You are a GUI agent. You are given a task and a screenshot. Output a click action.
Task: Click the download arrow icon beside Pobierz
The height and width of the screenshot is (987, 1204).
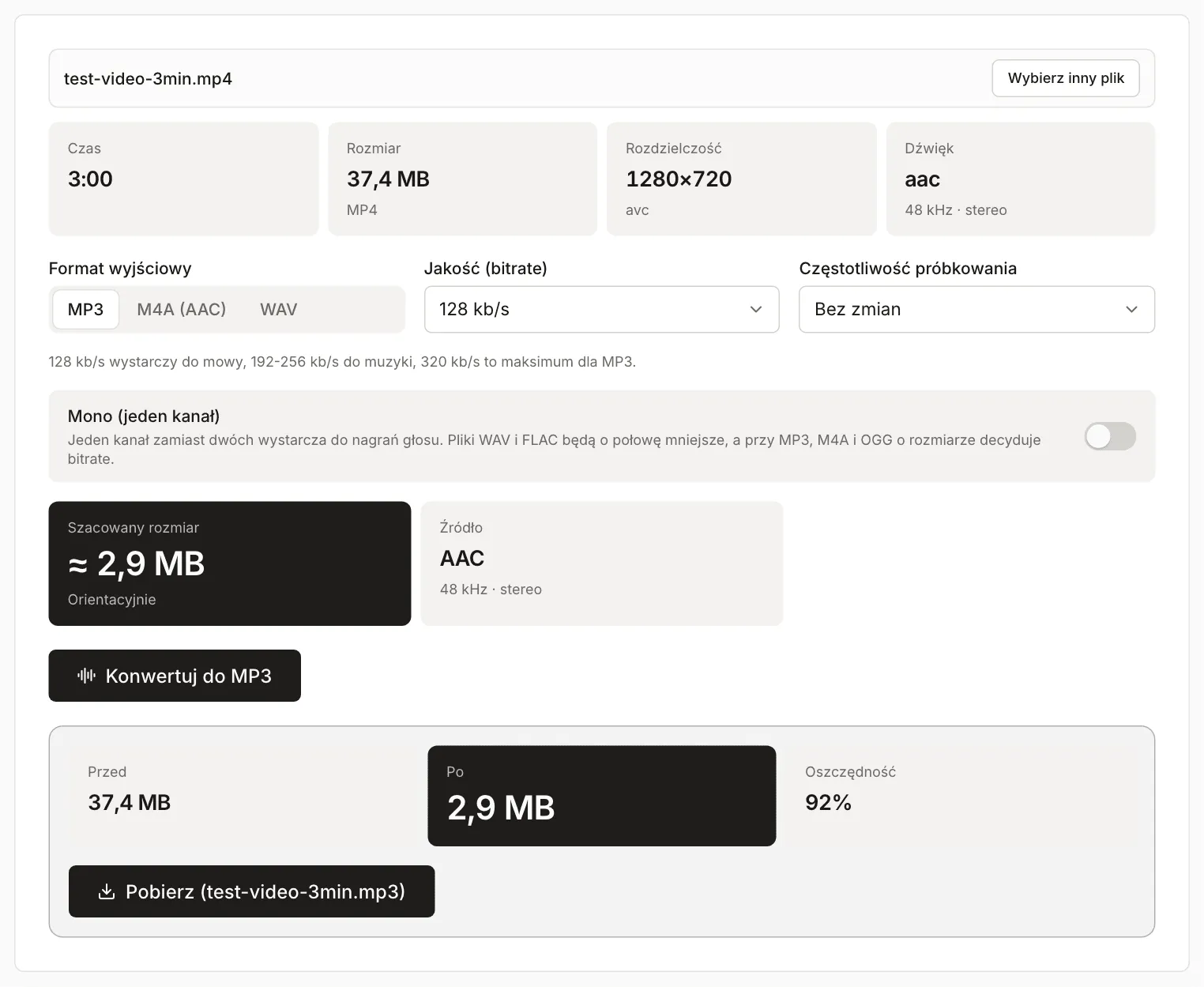point(106,891)
